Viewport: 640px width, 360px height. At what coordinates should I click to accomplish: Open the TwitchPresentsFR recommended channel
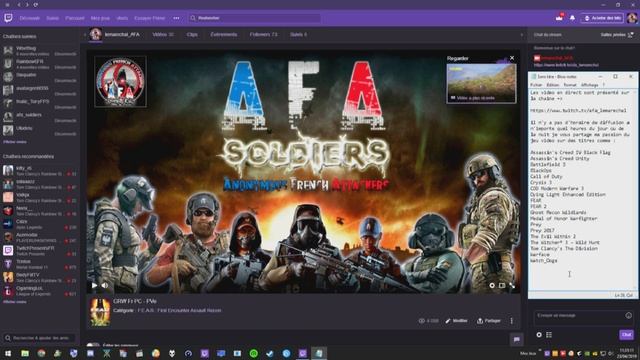coord(40,250)
